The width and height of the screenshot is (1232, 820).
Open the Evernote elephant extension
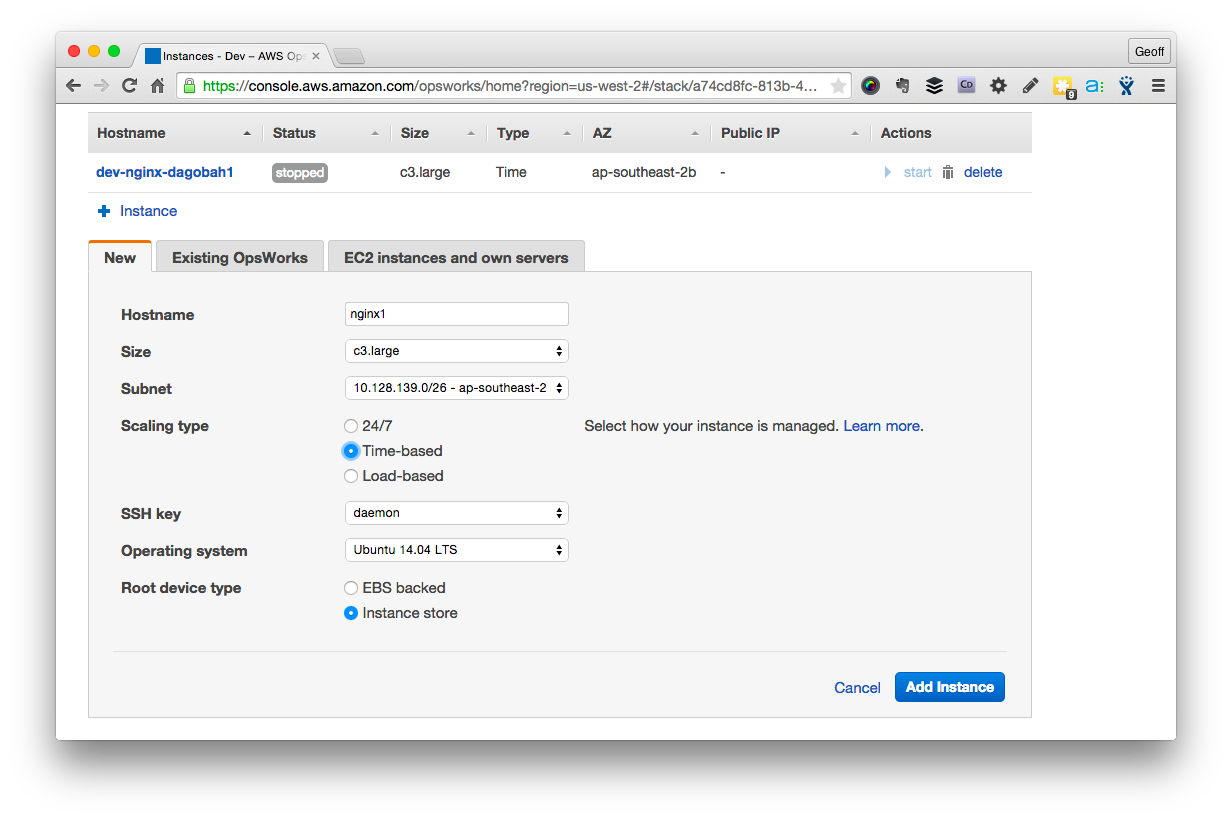pyautogui.click(x=902, y=86)
